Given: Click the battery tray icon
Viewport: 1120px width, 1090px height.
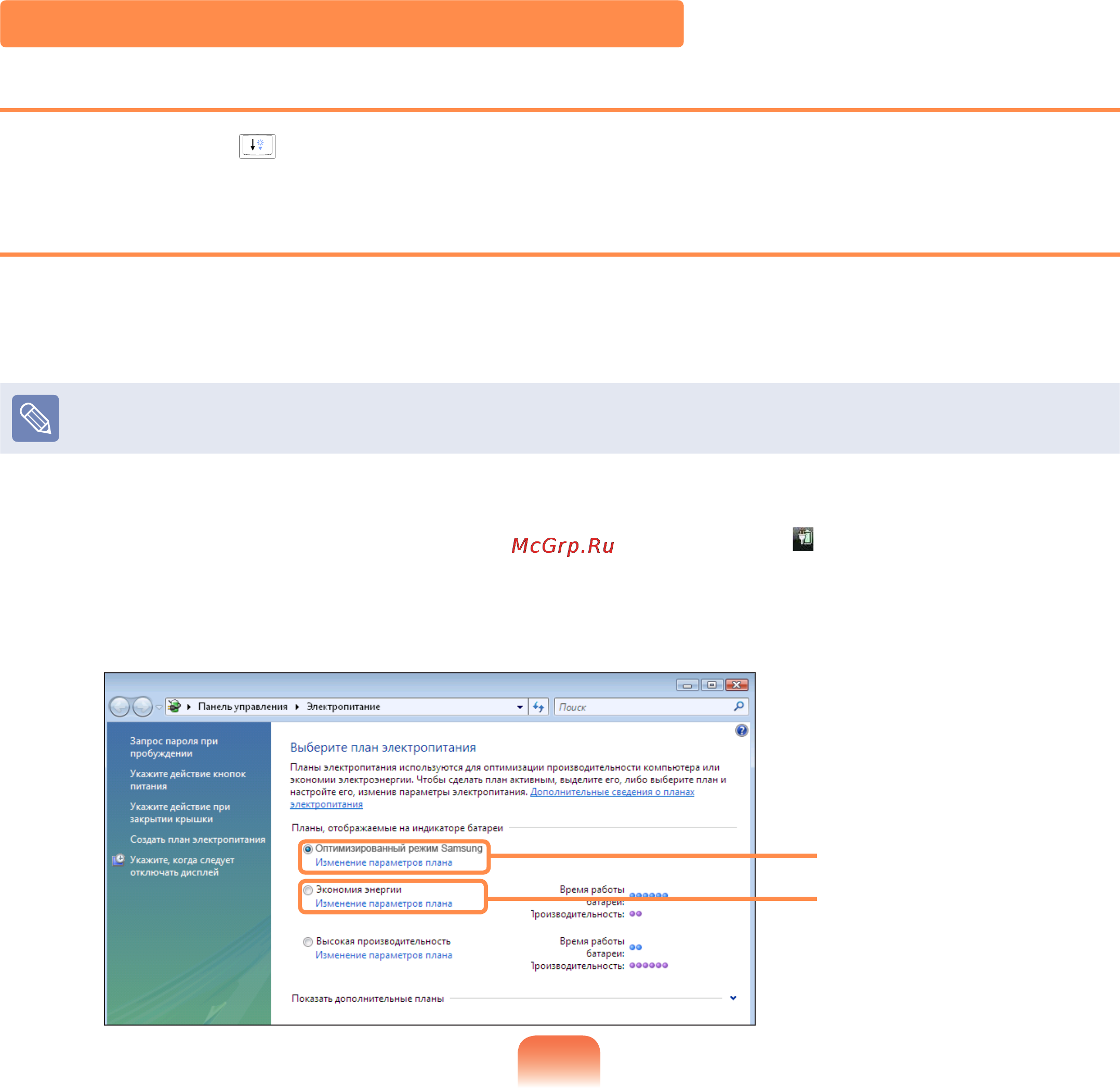Looking at the screenshot, I should (803, 539).
